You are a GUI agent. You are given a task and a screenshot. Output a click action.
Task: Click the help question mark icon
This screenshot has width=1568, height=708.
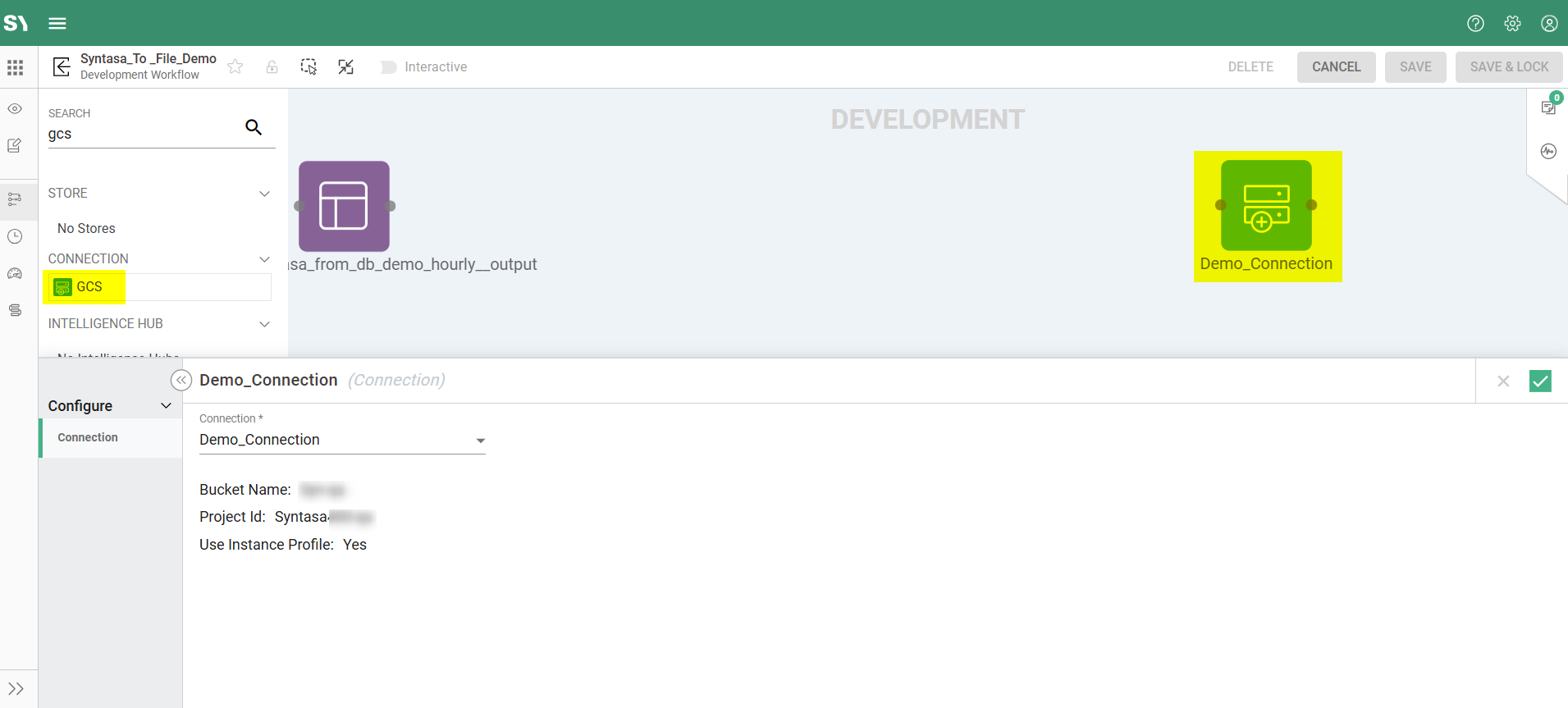tap(1475, 23)
